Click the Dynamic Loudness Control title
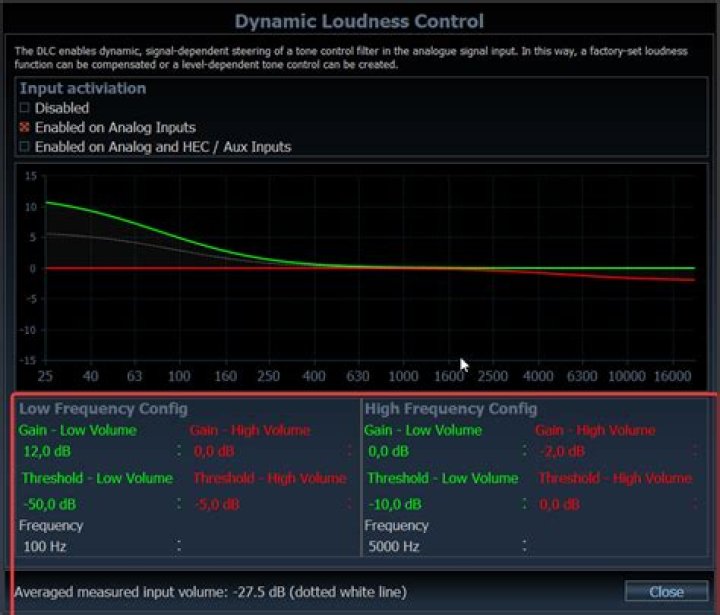The image size is (720, 615). tap(359, 21)
